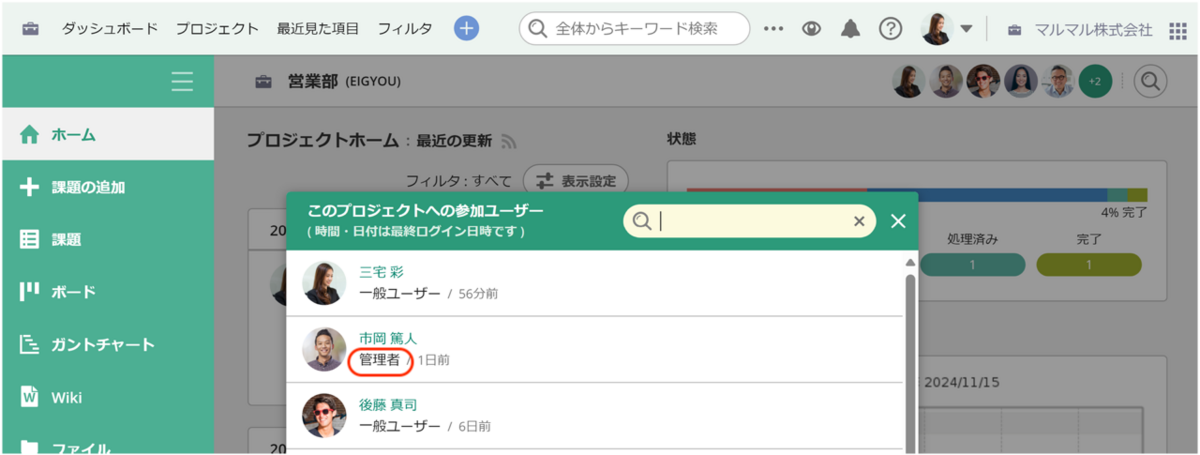Close the participating users popup
Image resolution: width=1200 pixels, height=455 pixels.
(x=898, y=221)
